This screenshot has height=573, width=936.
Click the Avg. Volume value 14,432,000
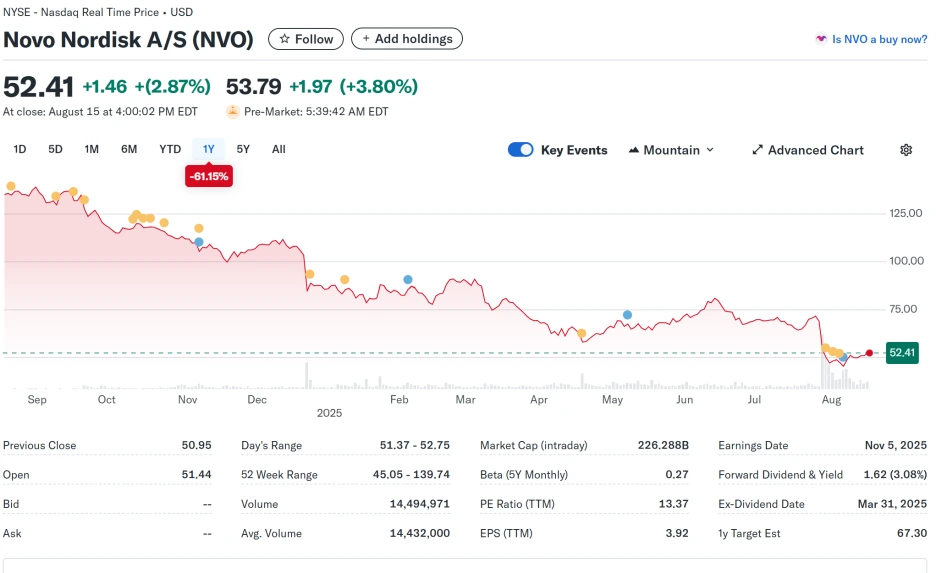click(x=420, y=533)
